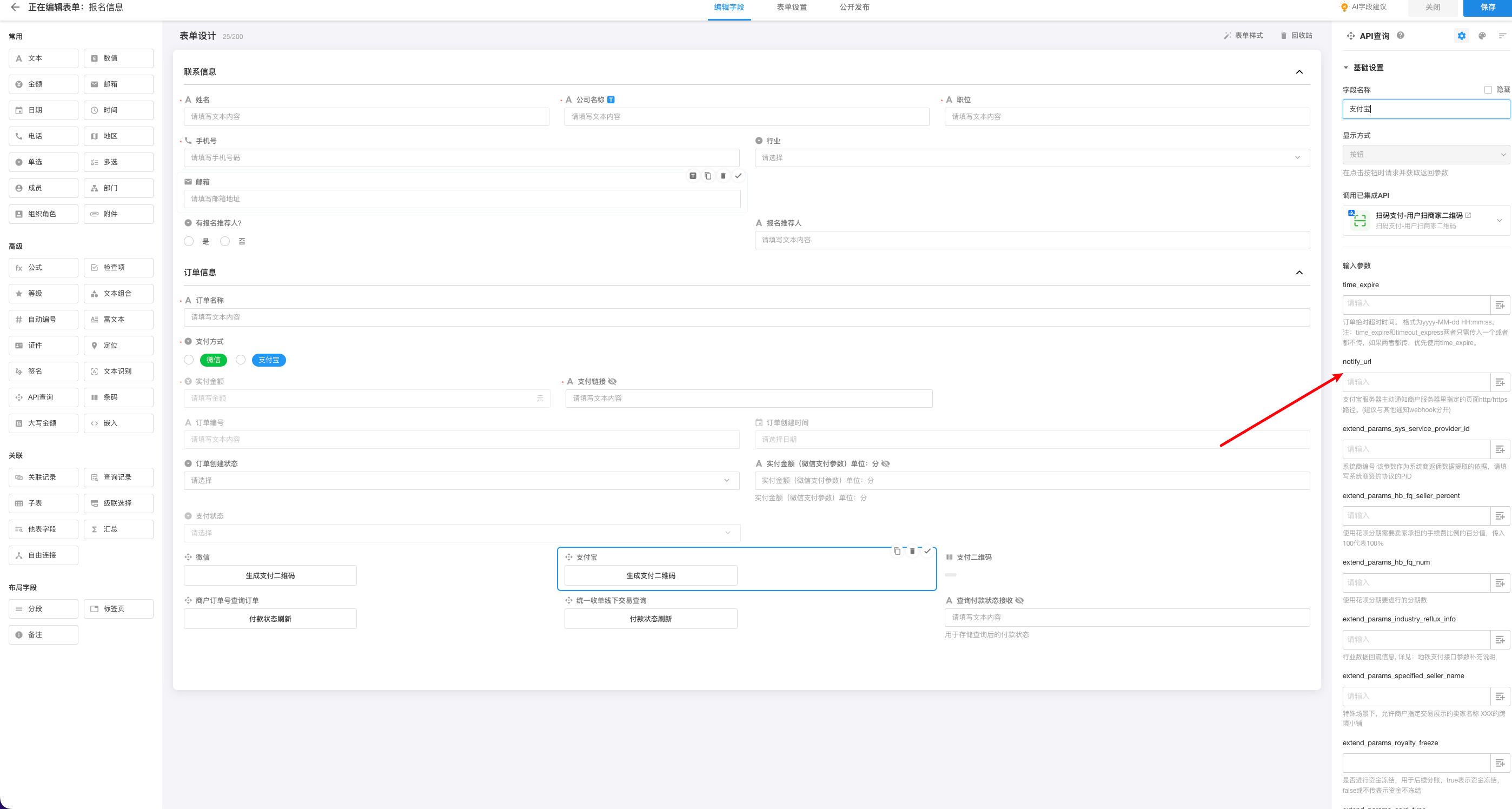Screen dimensions: 1512x809
Task: Click 付款状态刷新 under 商户订单号查询订单
Action: point(270,619)
